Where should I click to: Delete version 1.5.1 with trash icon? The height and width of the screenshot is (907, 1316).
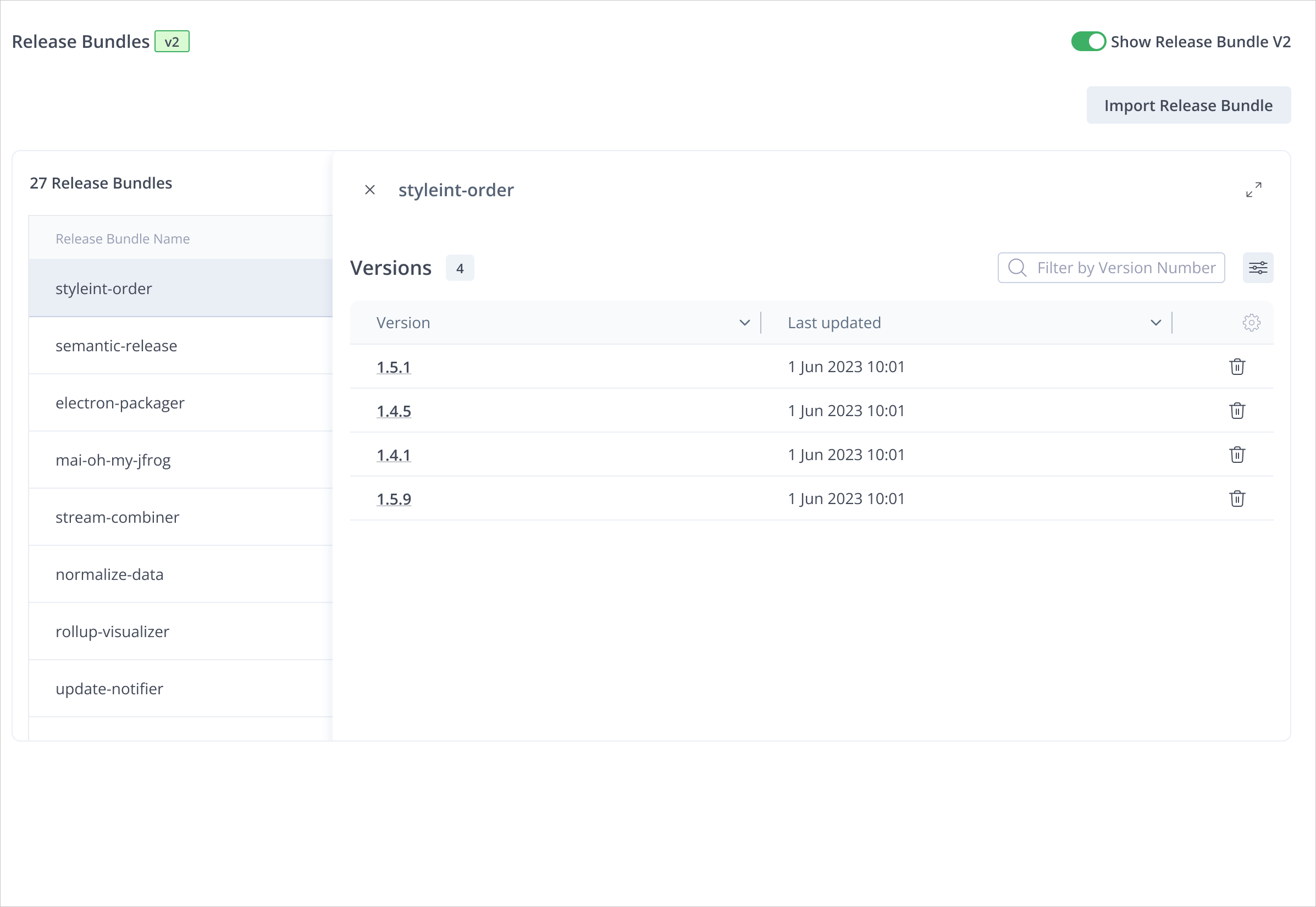click(1237, 367)
